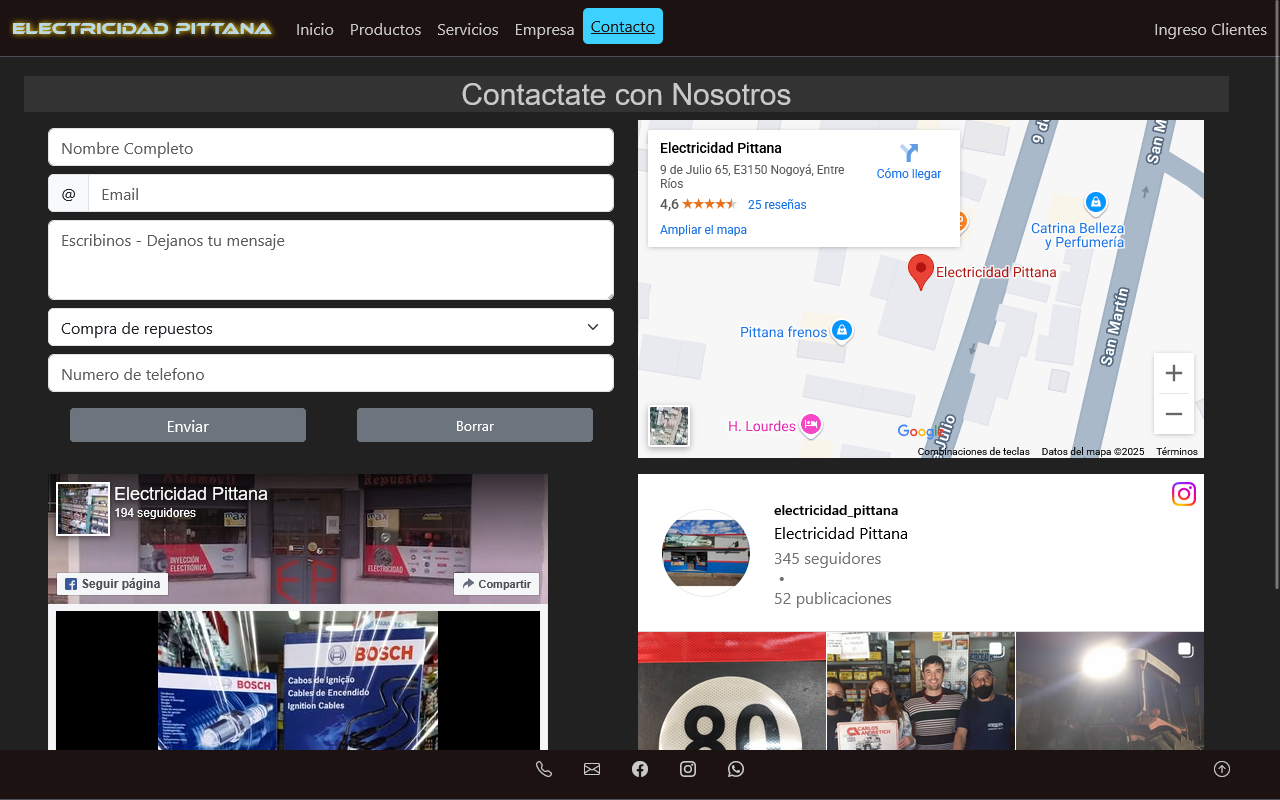Focus the Escribinos message textarea
The width and height of the screenshot is (1280, 800).
tap(331, 260)
